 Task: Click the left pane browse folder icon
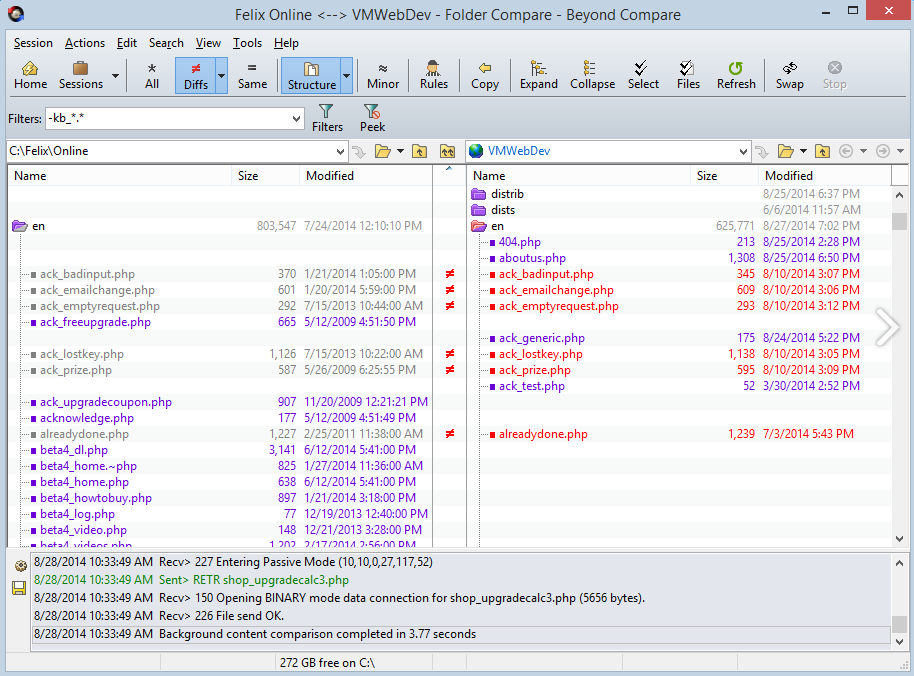(382, 152)
